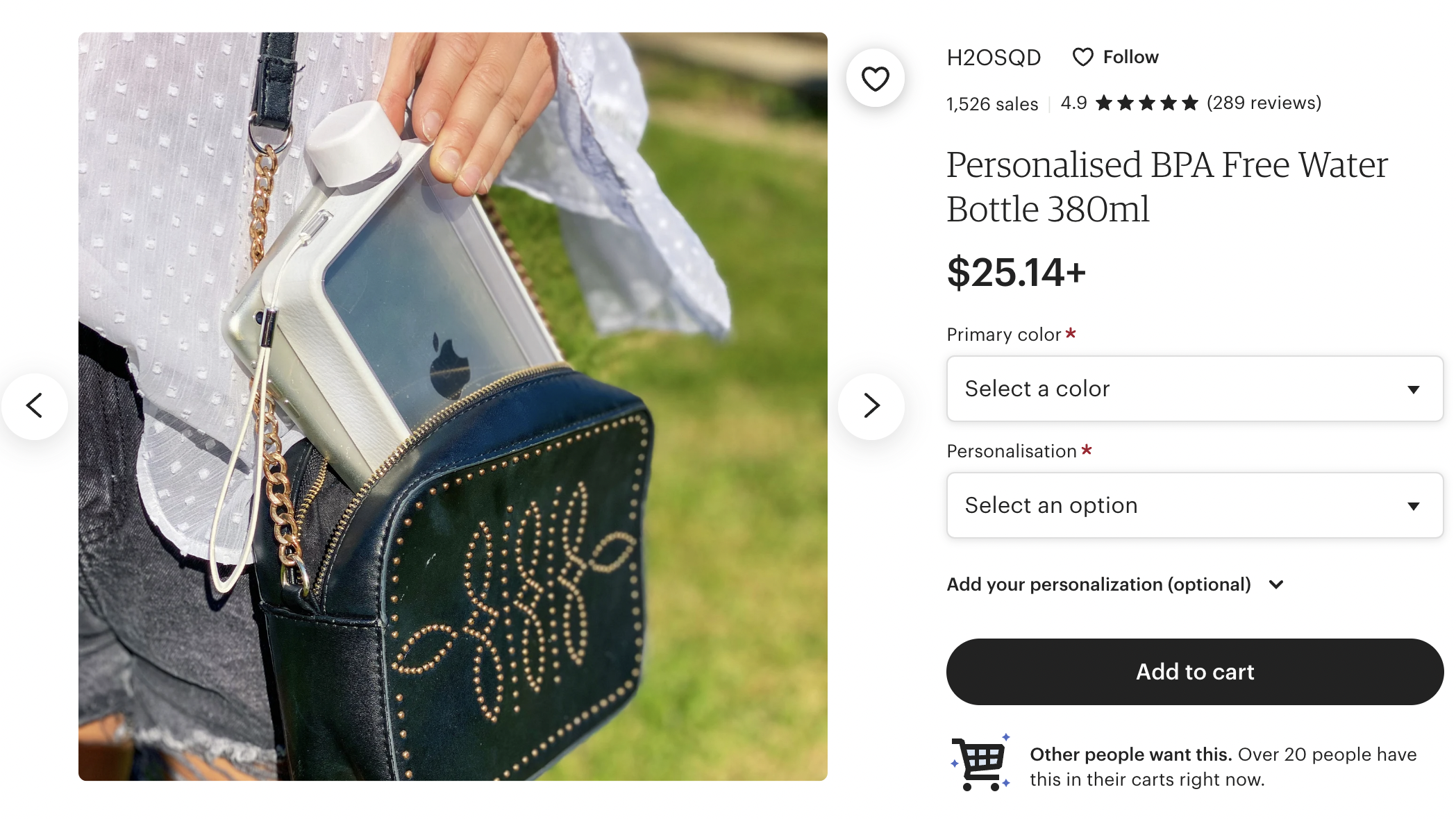Open the H2OSQD shop page
This screenshot has width=1456, height=819.
click(x=994, y=57)
